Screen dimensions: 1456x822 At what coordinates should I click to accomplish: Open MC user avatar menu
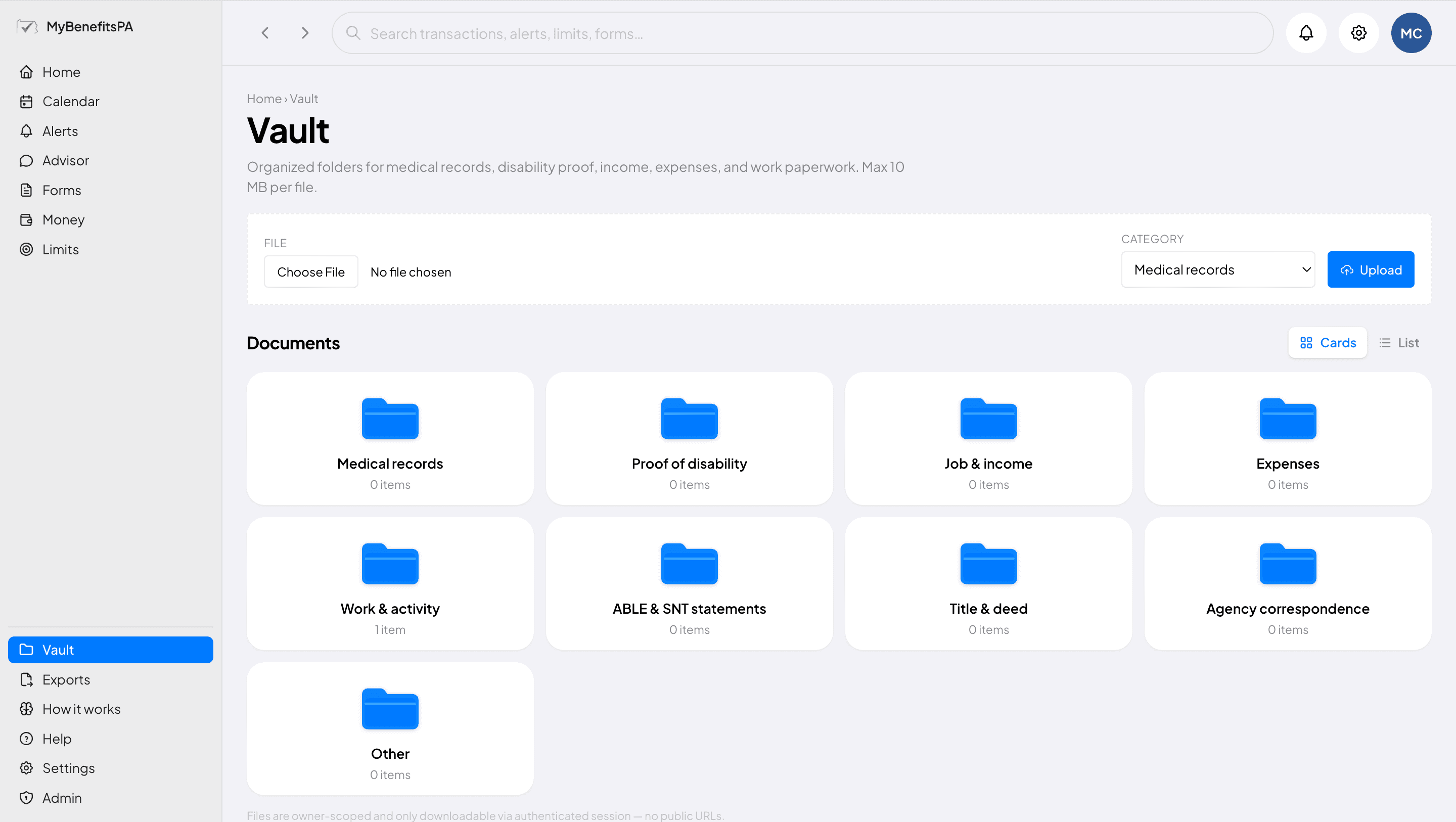pos(1411,33)
